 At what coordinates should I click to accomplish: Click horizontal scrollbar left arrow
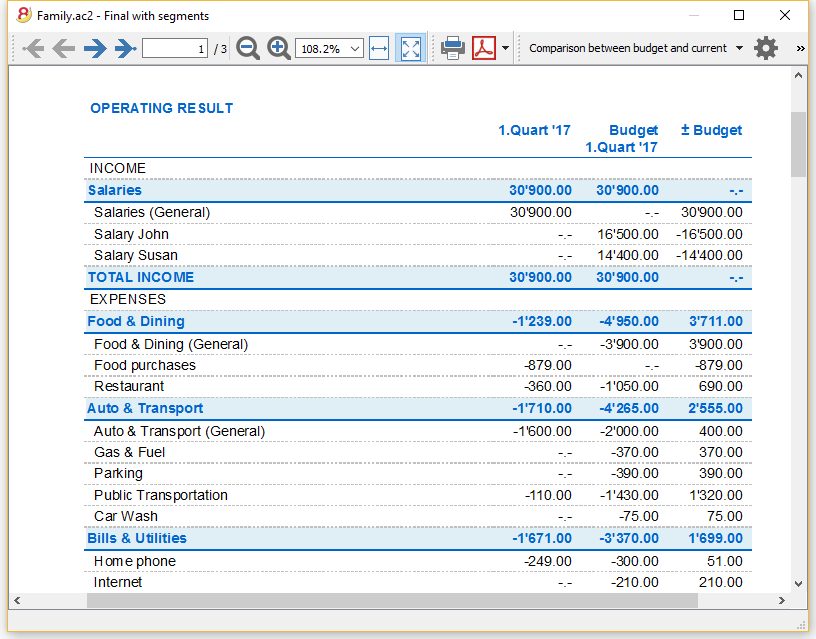[x=17, y=600]
